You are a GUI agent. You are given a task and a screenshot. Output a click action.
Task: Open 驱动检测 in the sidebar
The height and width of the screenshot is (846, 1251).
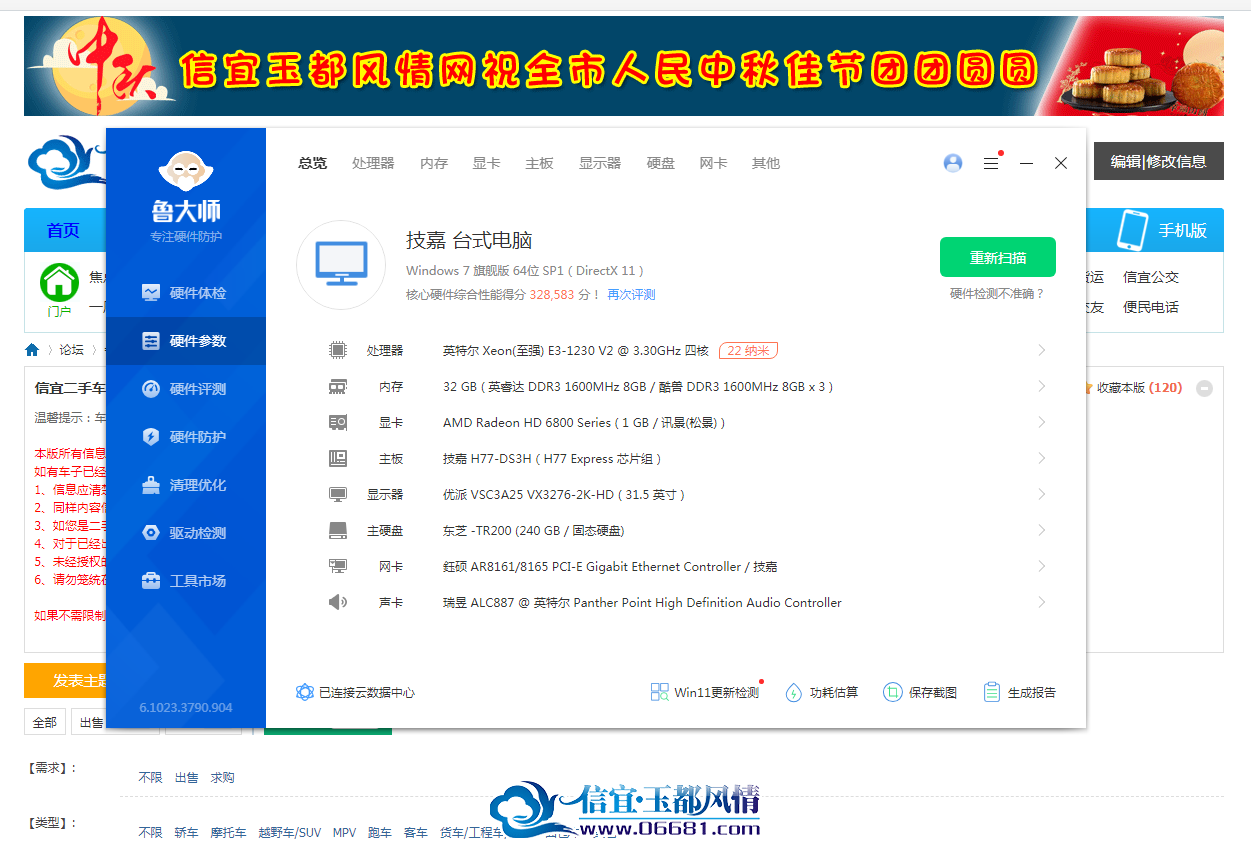[x=186, y=533]
